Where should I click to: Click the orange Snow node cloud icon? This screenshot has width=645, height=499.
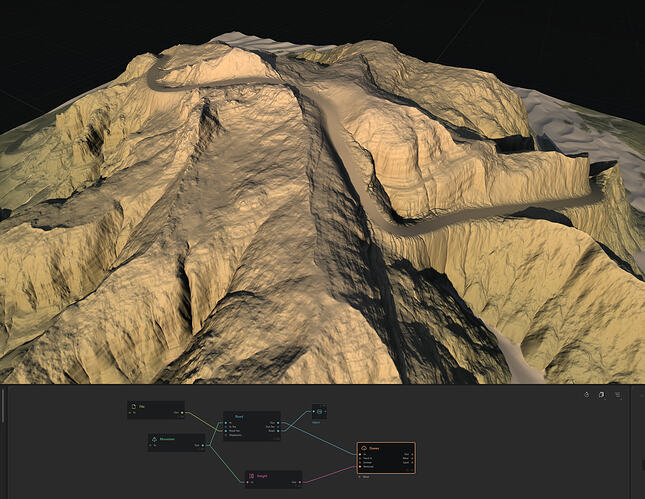(x=364, y=448)
